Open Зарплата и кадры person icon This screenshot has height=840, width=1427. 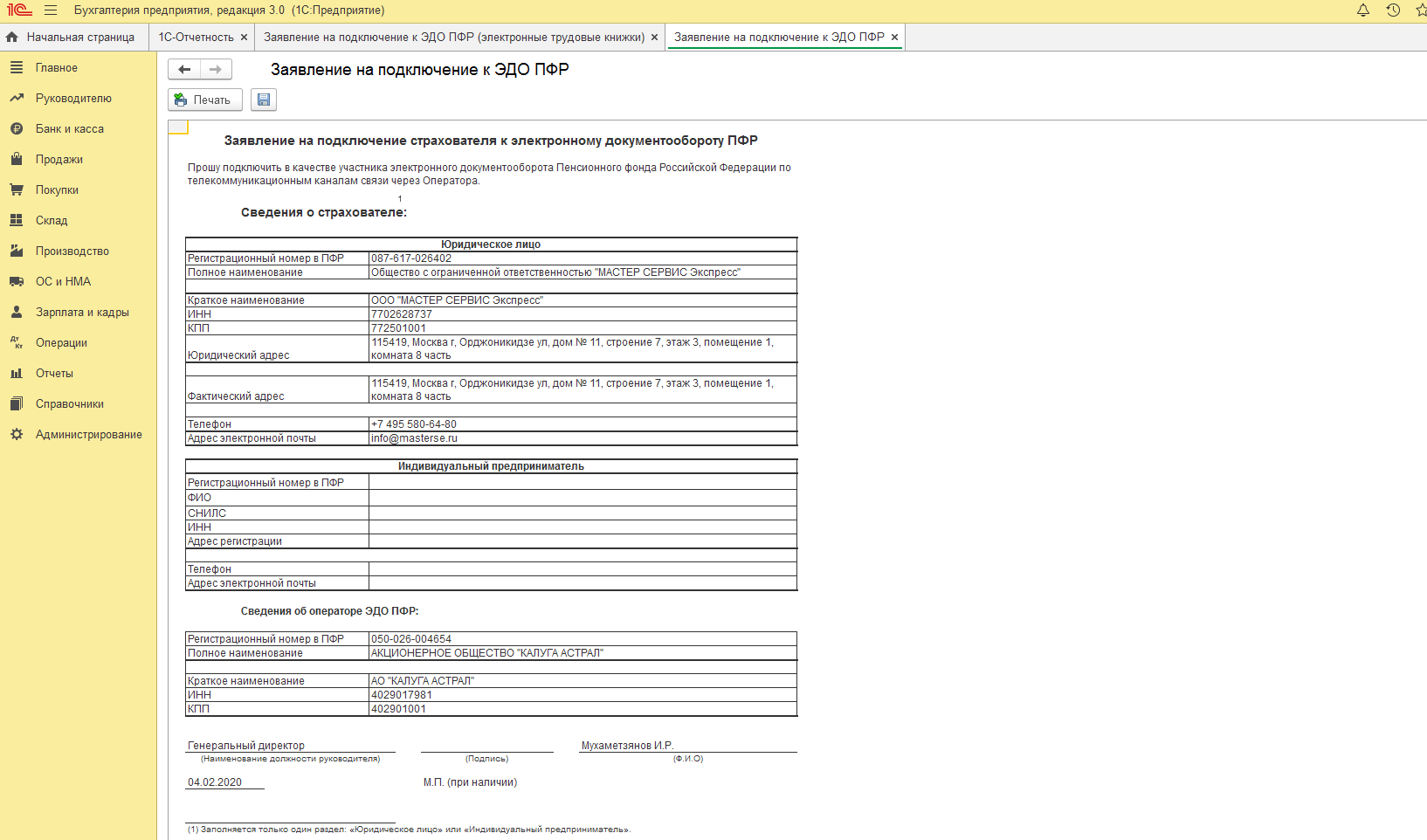pos(17,312)
